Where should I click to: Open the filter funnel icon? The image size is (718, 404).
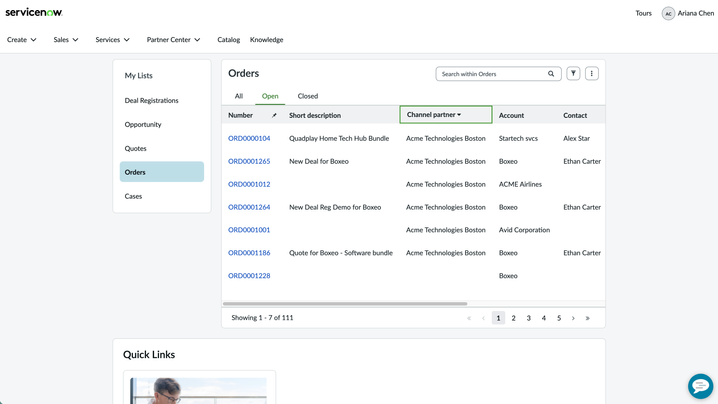point(573,73)
